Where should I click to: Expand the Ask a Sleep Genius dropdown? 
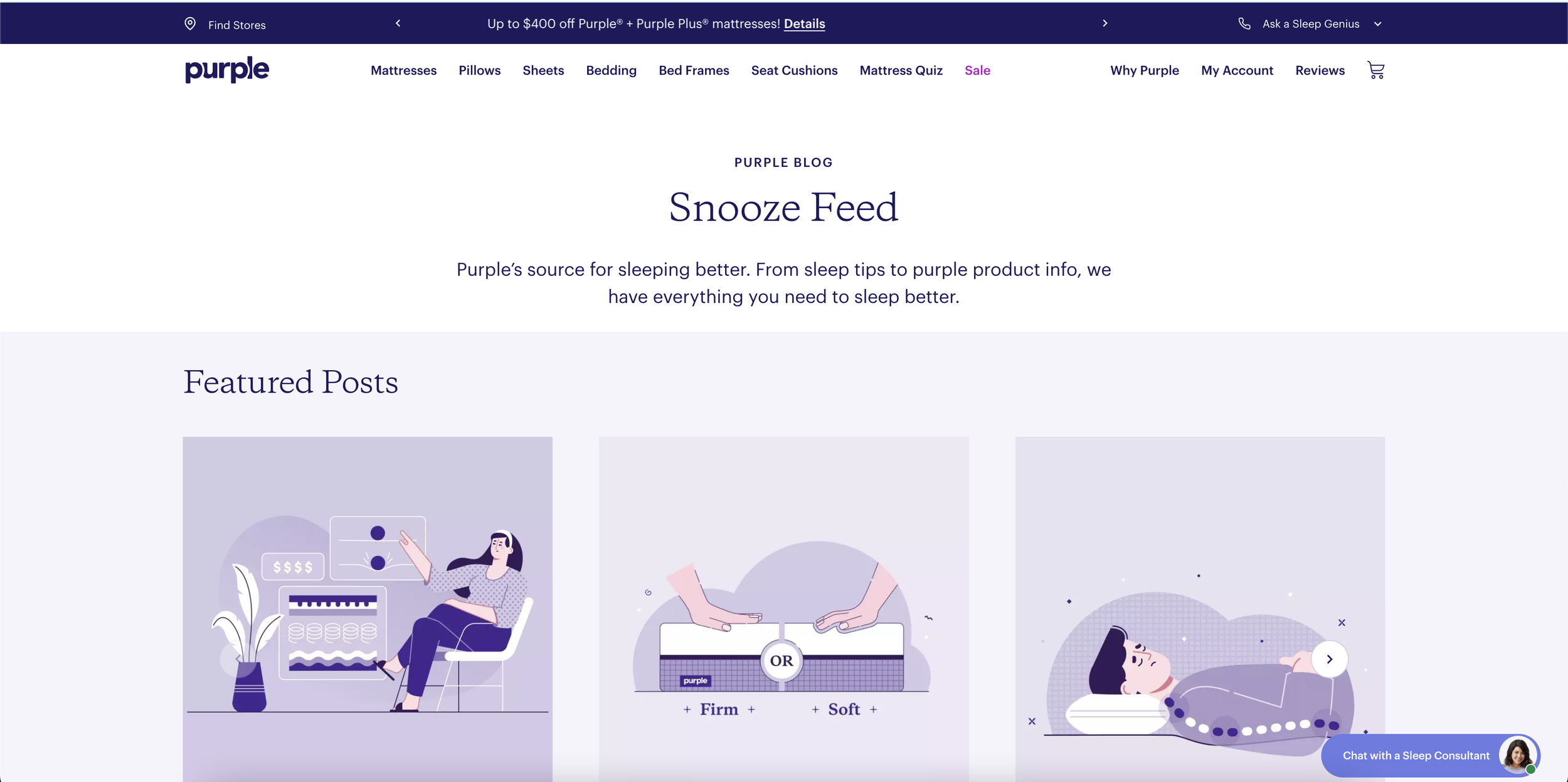coord(1378,24)
